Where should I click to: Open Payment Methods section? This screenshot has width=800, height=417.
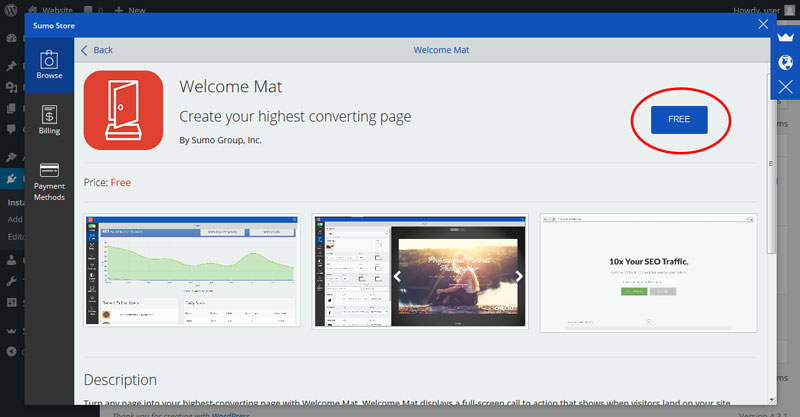pyautogui.click(x=49, y=182)
